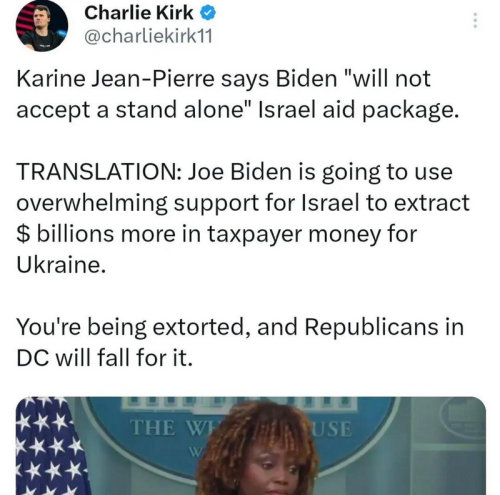Open Charlie Kirk's profile avatar
500x495 pixels.
pyautogui.click(x=42, y=25)
